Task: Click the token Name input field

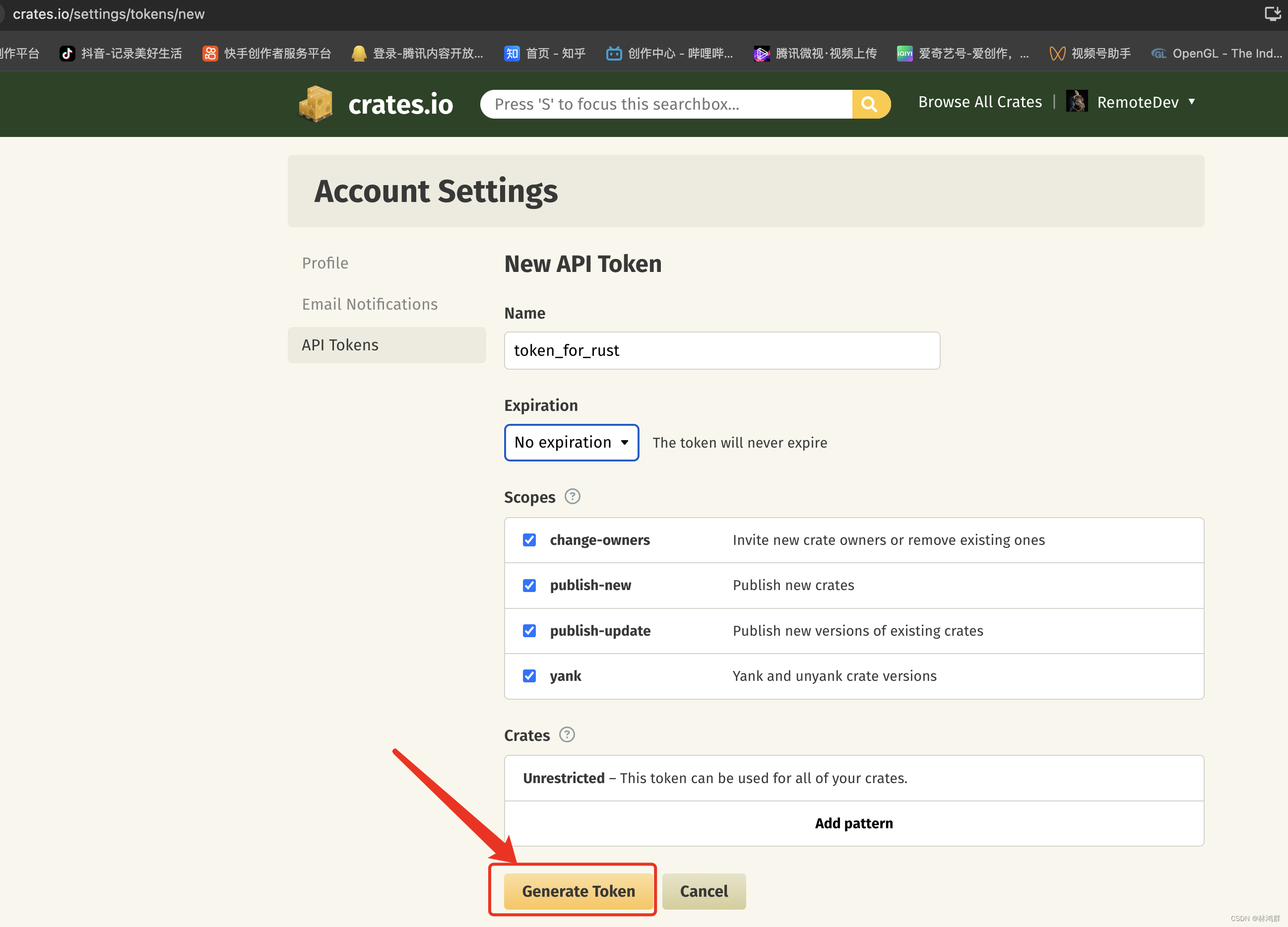Action: (x=722, y=350)
